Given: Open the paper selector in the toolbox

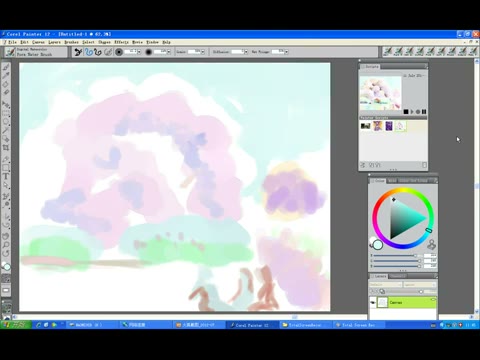Looking at the screenshot, I should tap(6, 278).
